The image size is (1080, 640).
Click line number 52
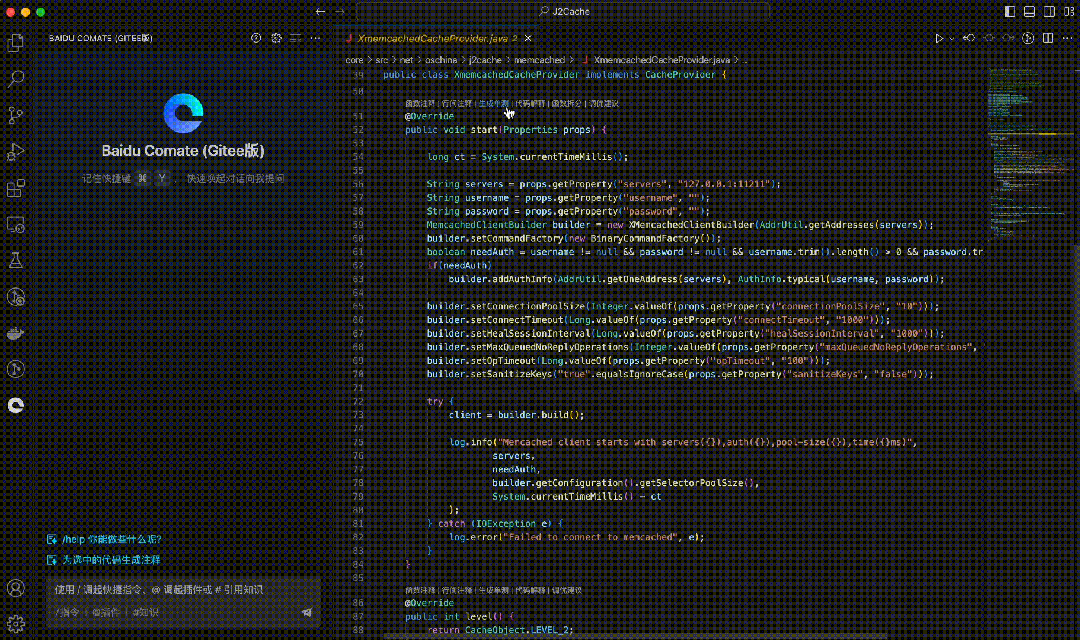(x=358, y=130)
